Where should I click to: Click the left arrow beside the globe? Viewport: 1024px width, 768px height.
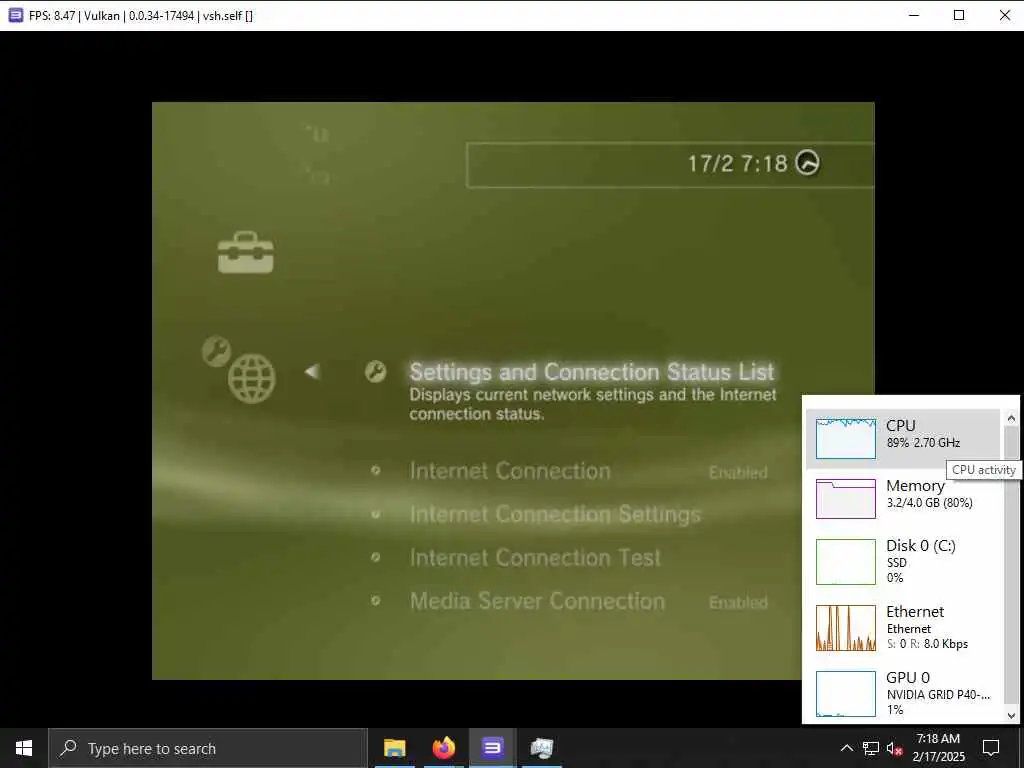(312, 372)
